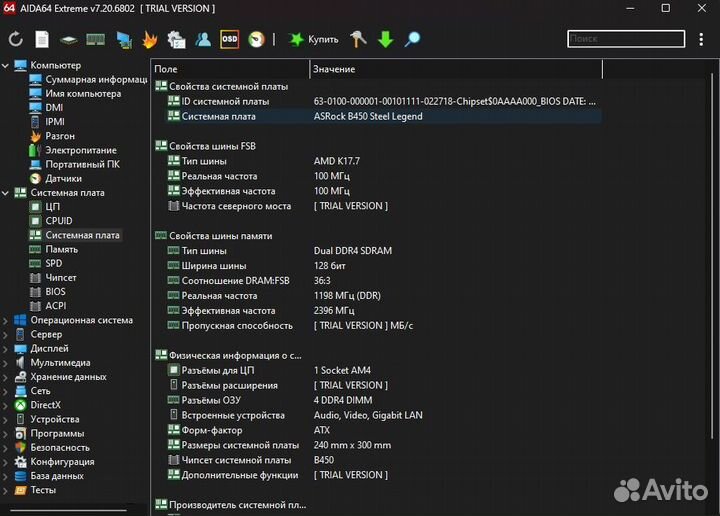The width and height of the screenshot is (720, 516).
Task: Click the user account toolbar icon
Action: tap(203, 39)
